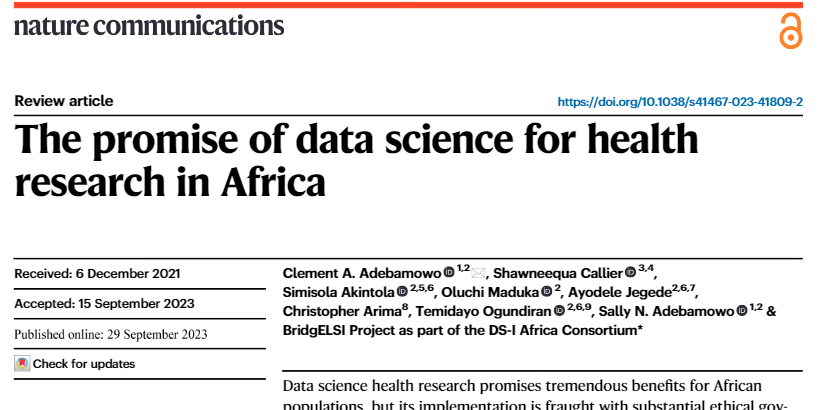Open Temidayo Ogundiran's ORCID icon
820x410 pixels.
558,311
